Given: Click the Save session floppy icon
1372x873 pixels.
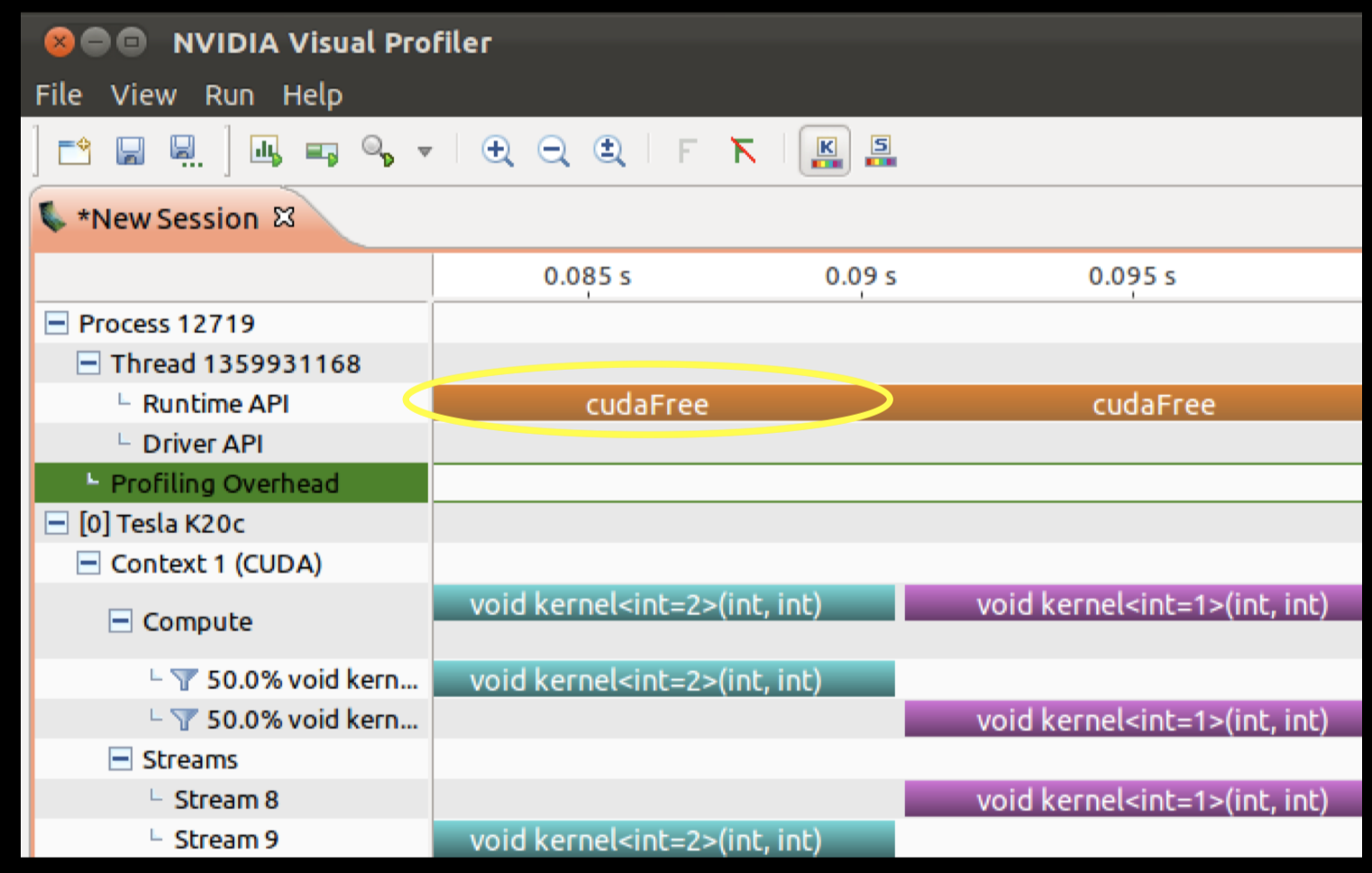Looking at the screenshot, I should click(x=130, y=151).
